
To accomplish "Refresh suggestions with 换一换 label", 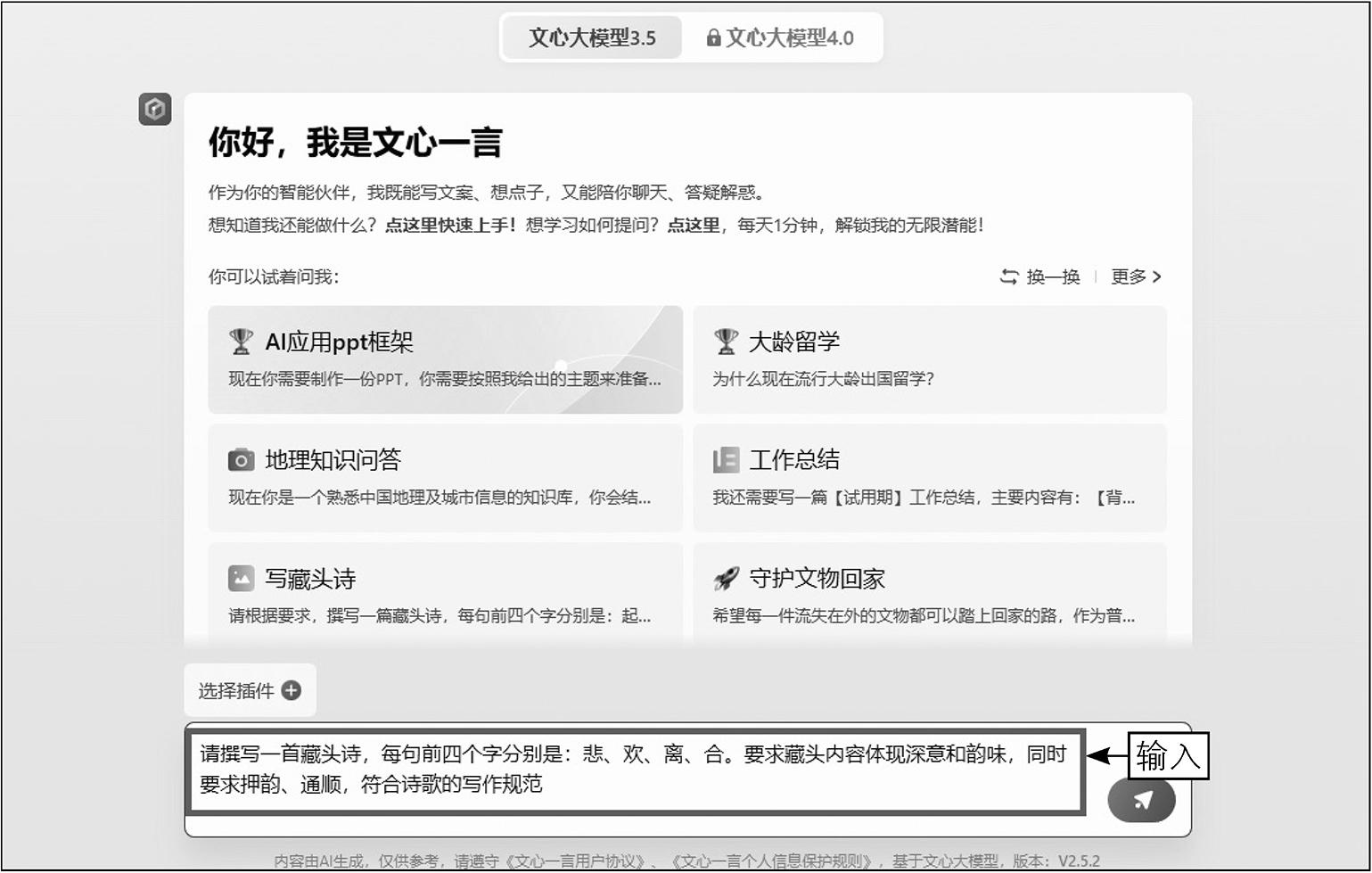I will (1053, 276).
